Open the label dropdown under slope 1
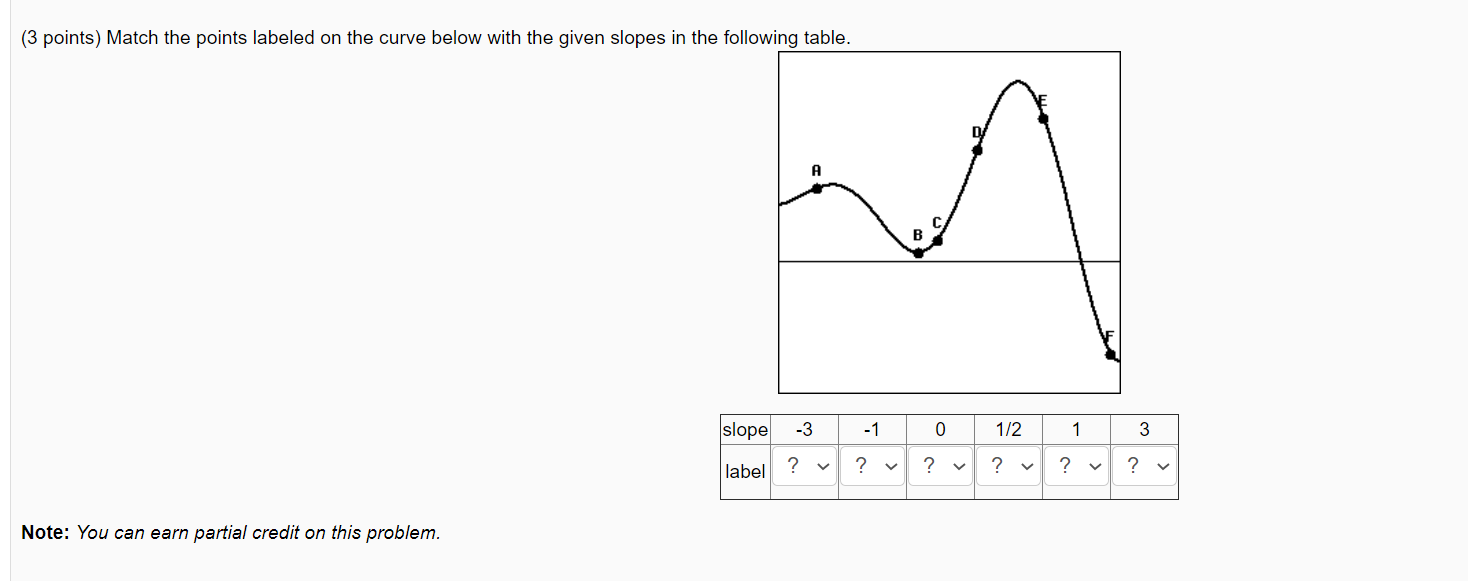The height and width of the screenshot is (581, 1468). point(1075,467)
